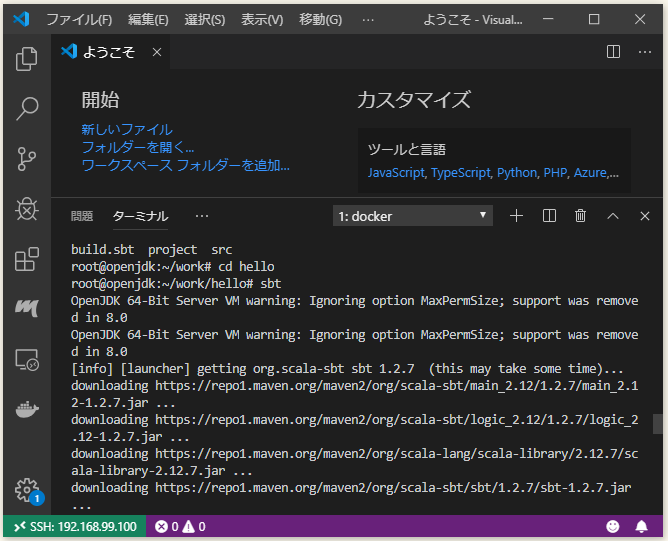Open the Manage gear icon

pyautogui.click(x=28, y=491)
